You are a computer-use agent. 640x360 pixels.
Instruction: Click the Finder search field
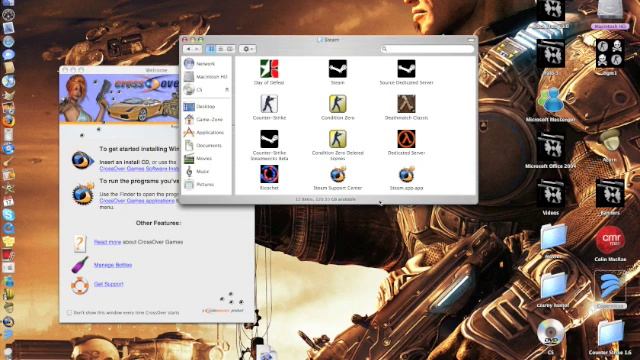pos(427,49)
